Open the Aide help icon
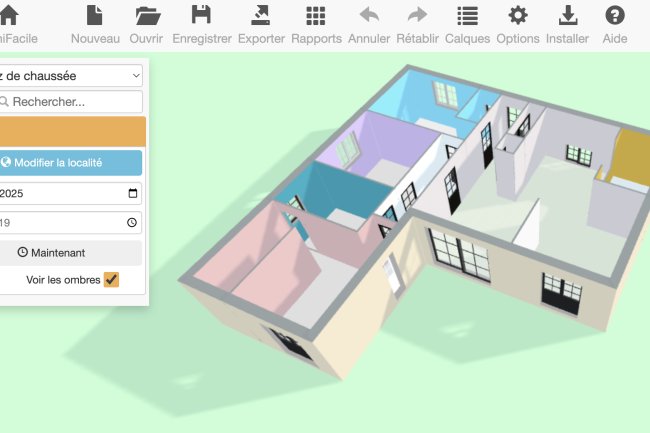Viewport: 650px width, 433px height. [x=615, y=16]
